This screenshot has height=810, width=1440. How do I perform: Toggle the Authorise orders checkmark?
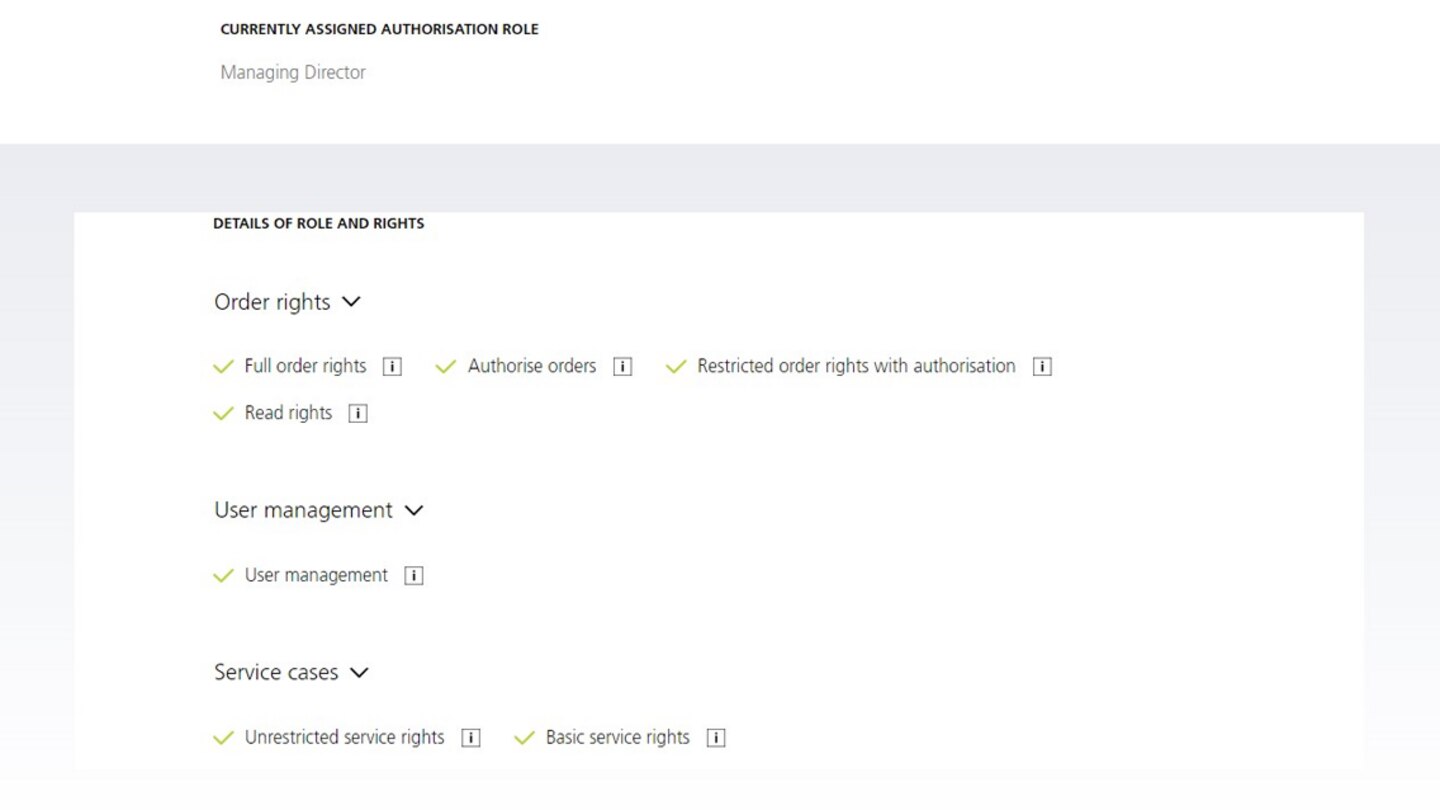click(446, 367)
